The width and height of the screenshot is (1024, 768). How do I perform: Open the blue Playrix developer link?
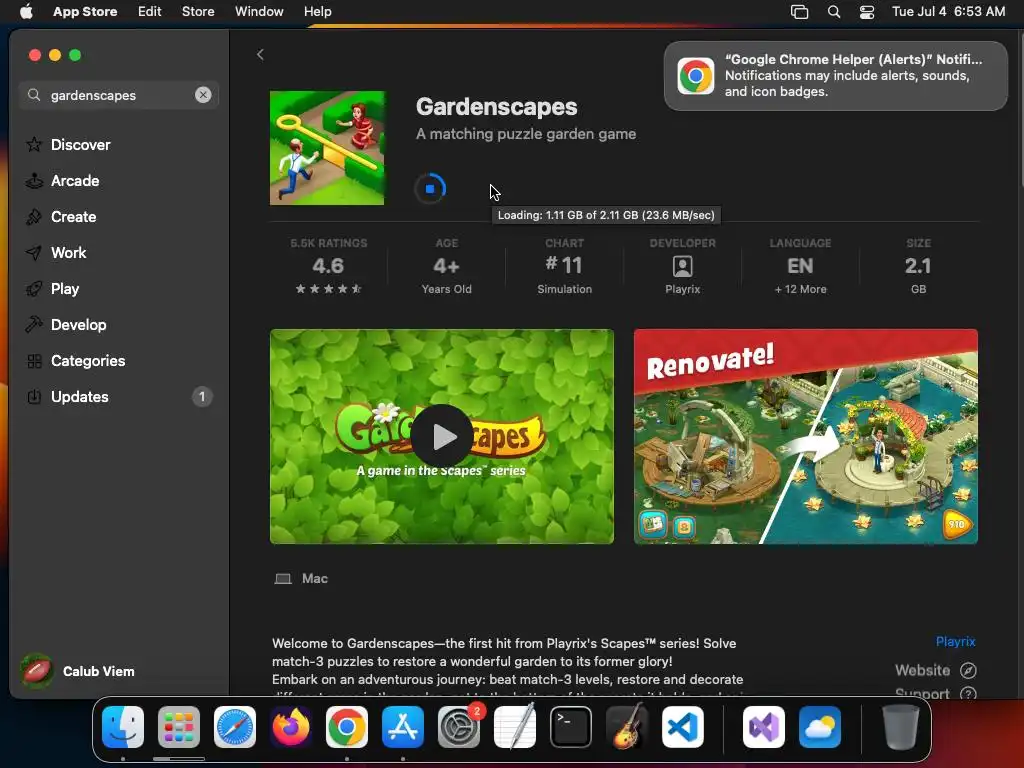click(x=955, y=641)
